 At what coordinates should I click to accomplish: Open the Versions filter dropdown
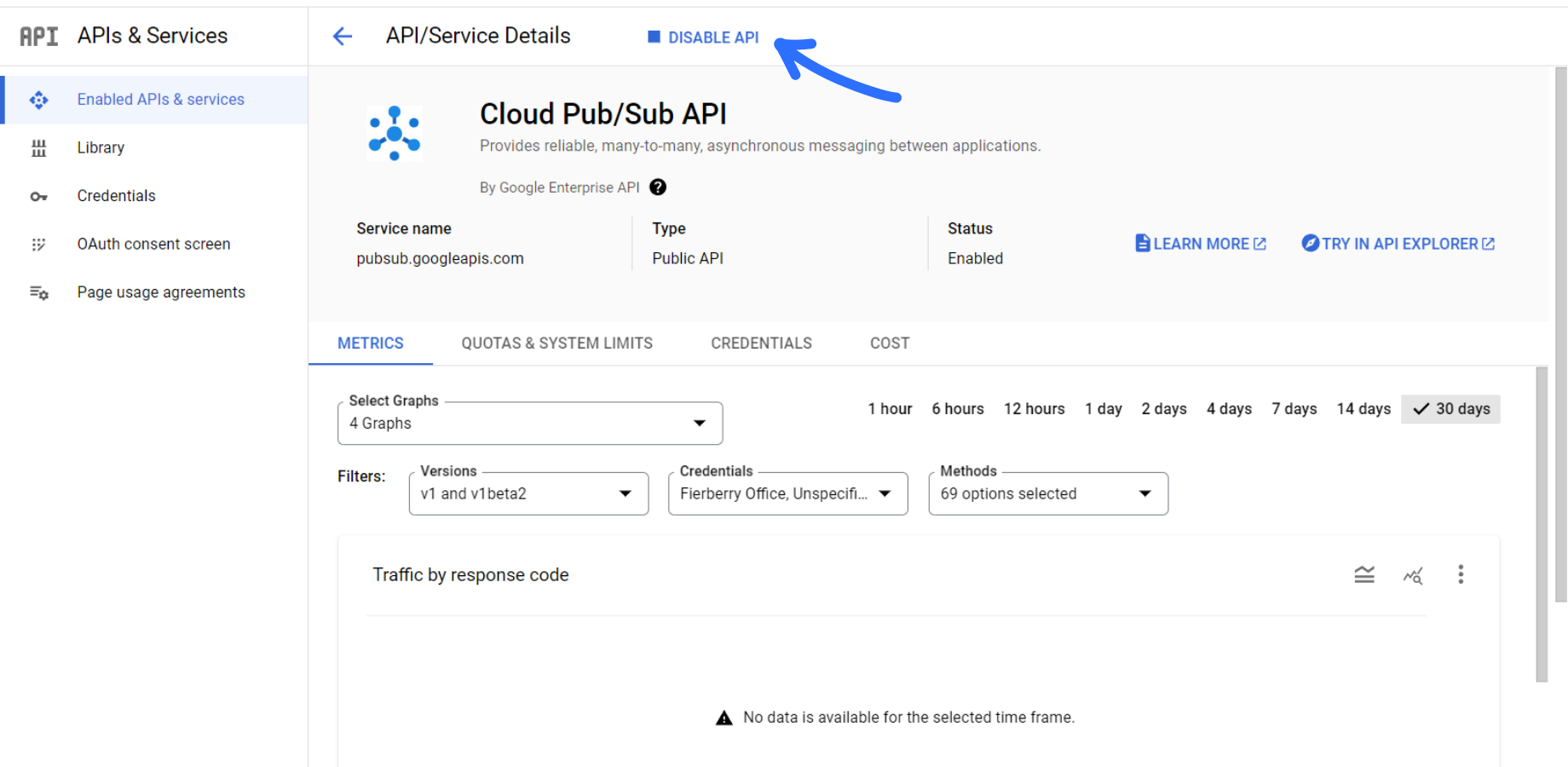[x=528, y=494]
